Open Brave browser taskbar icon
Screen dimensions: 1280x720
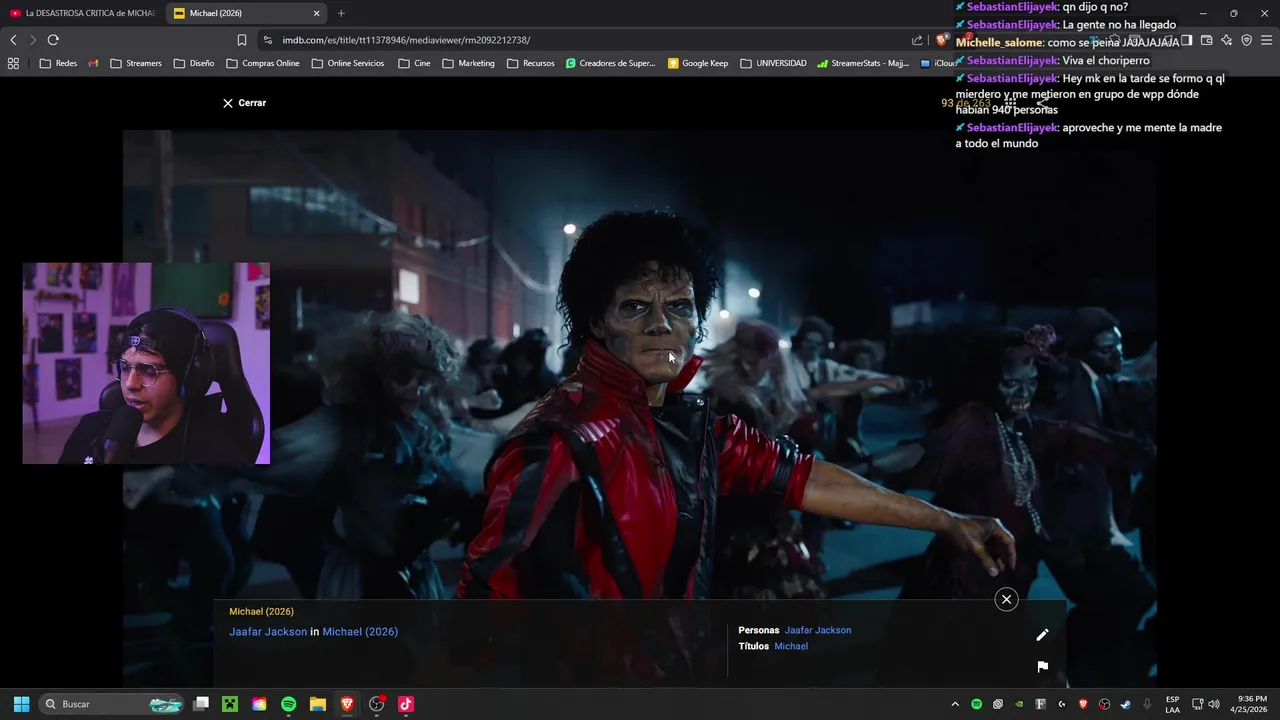point(347,704)
